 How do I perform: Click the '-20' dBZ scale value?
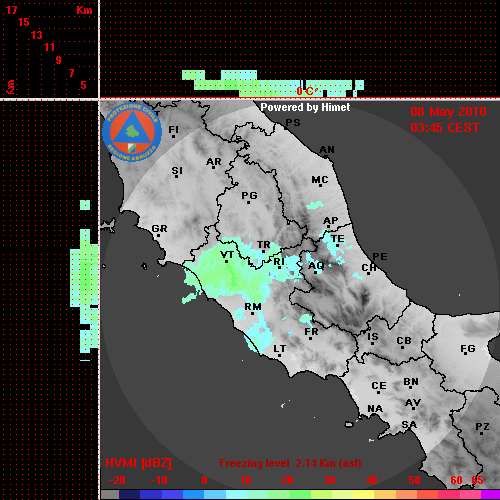coord(117,480)
